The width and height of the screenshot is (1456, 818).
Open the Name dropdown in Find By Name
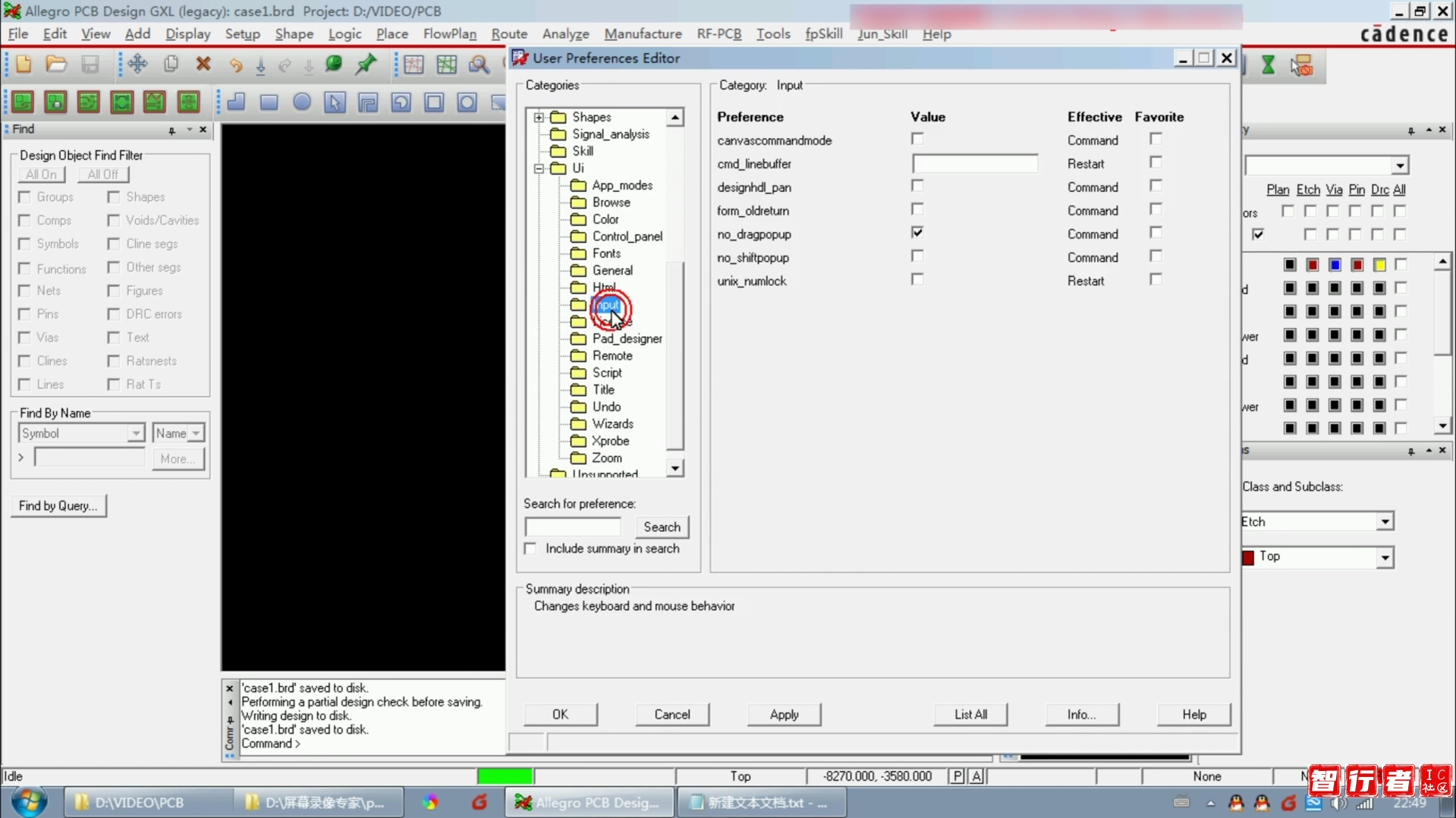[x=196, y=433]
